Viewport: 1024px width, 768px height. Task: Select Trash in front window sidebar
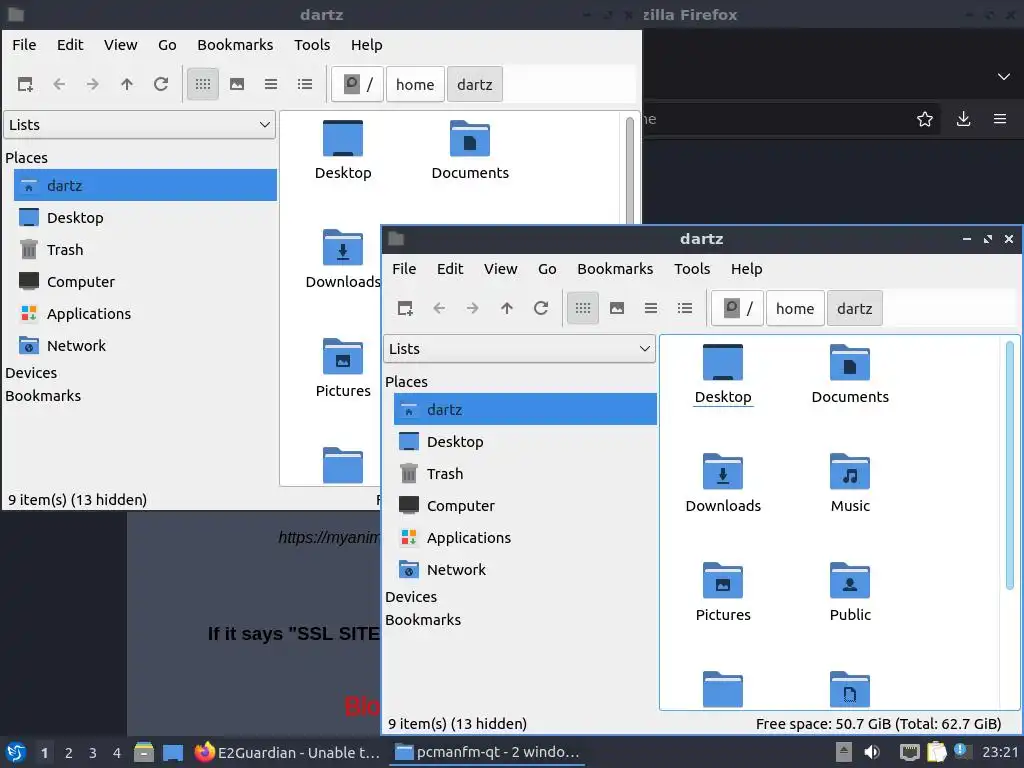pyautogui.click(x=526, y=473)
